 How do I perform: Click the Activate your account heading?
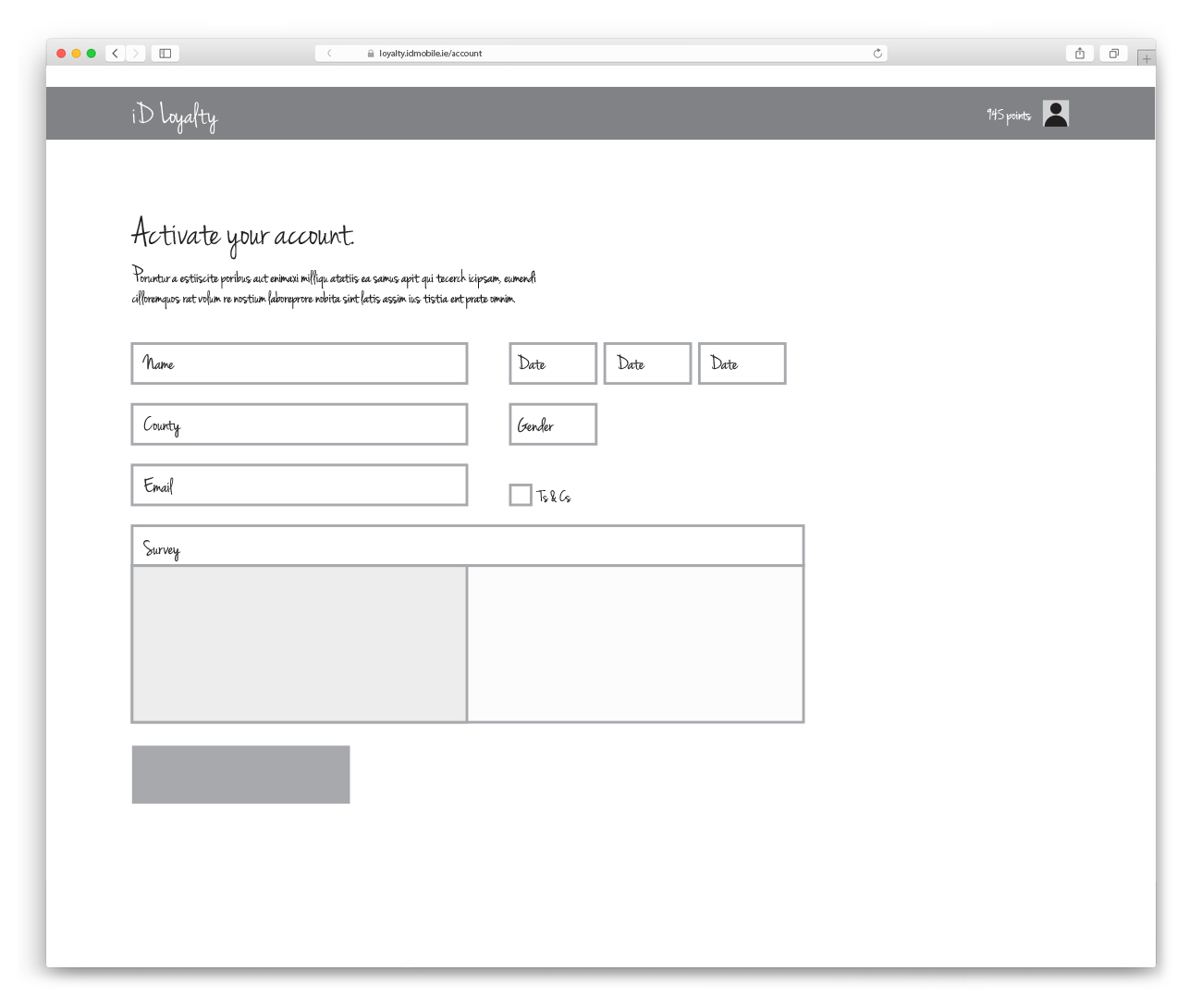coord(242,235)
